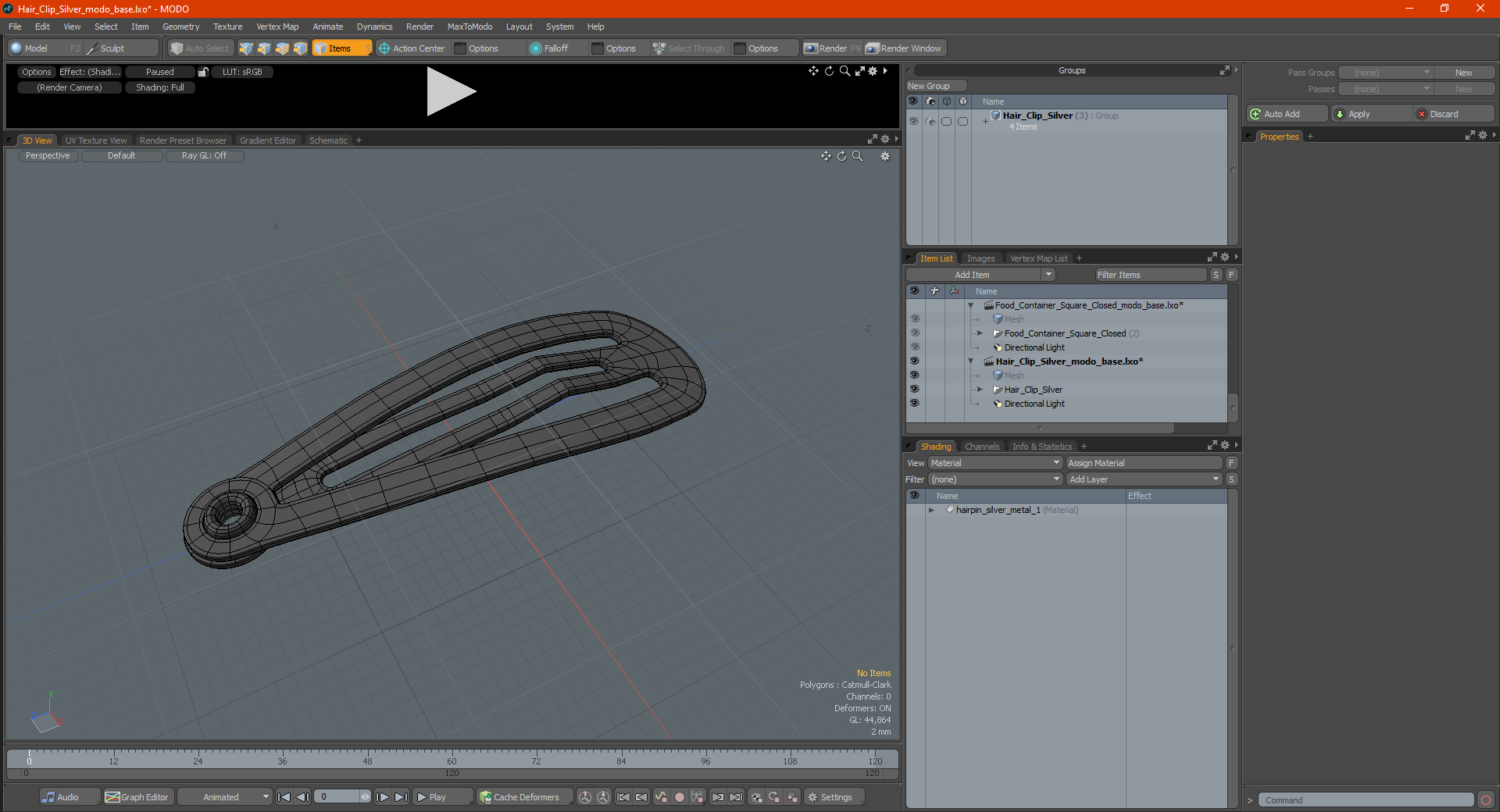1500x812 pixels.
Task: Open the preview render settings gear
Action: coord(873,71)
